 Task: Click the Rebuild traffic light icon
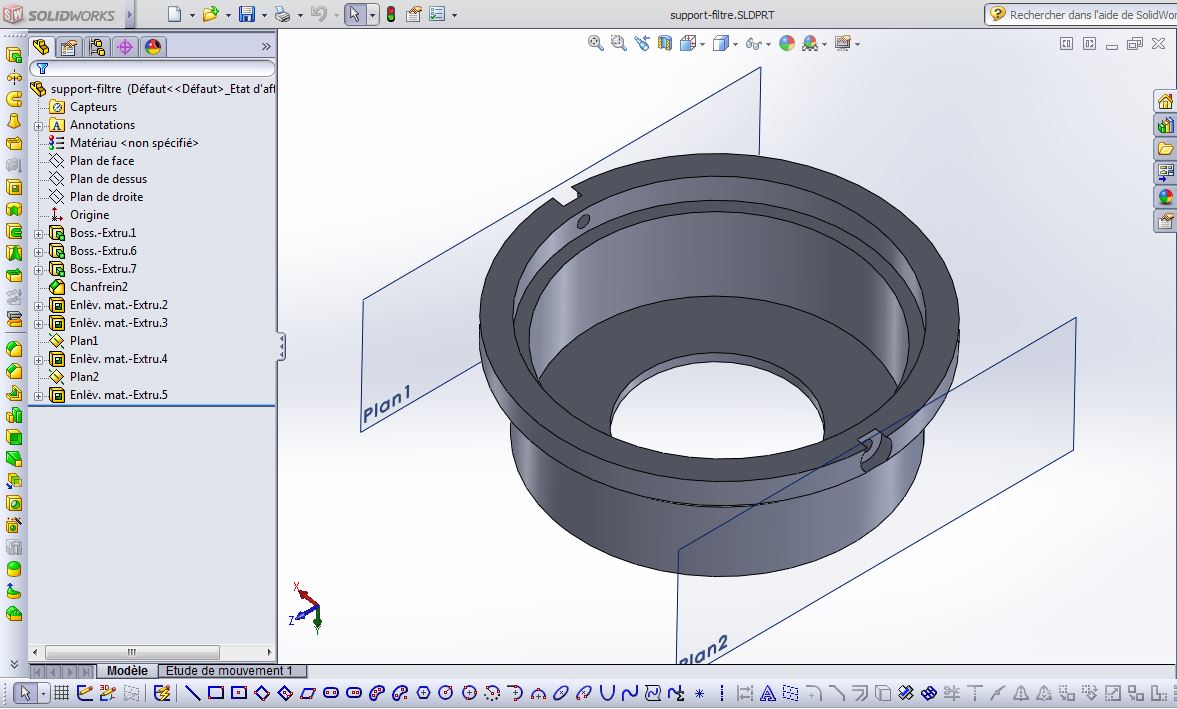(x=391, y=14)
